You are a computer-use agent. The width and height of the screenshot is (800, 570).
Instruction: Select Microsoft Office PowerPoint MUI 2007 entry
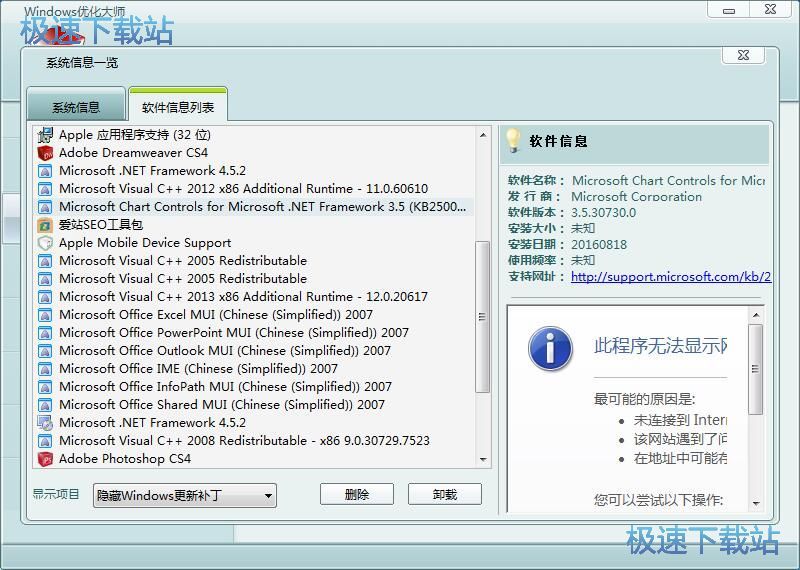pyautogui.click(x=234, y=333)
